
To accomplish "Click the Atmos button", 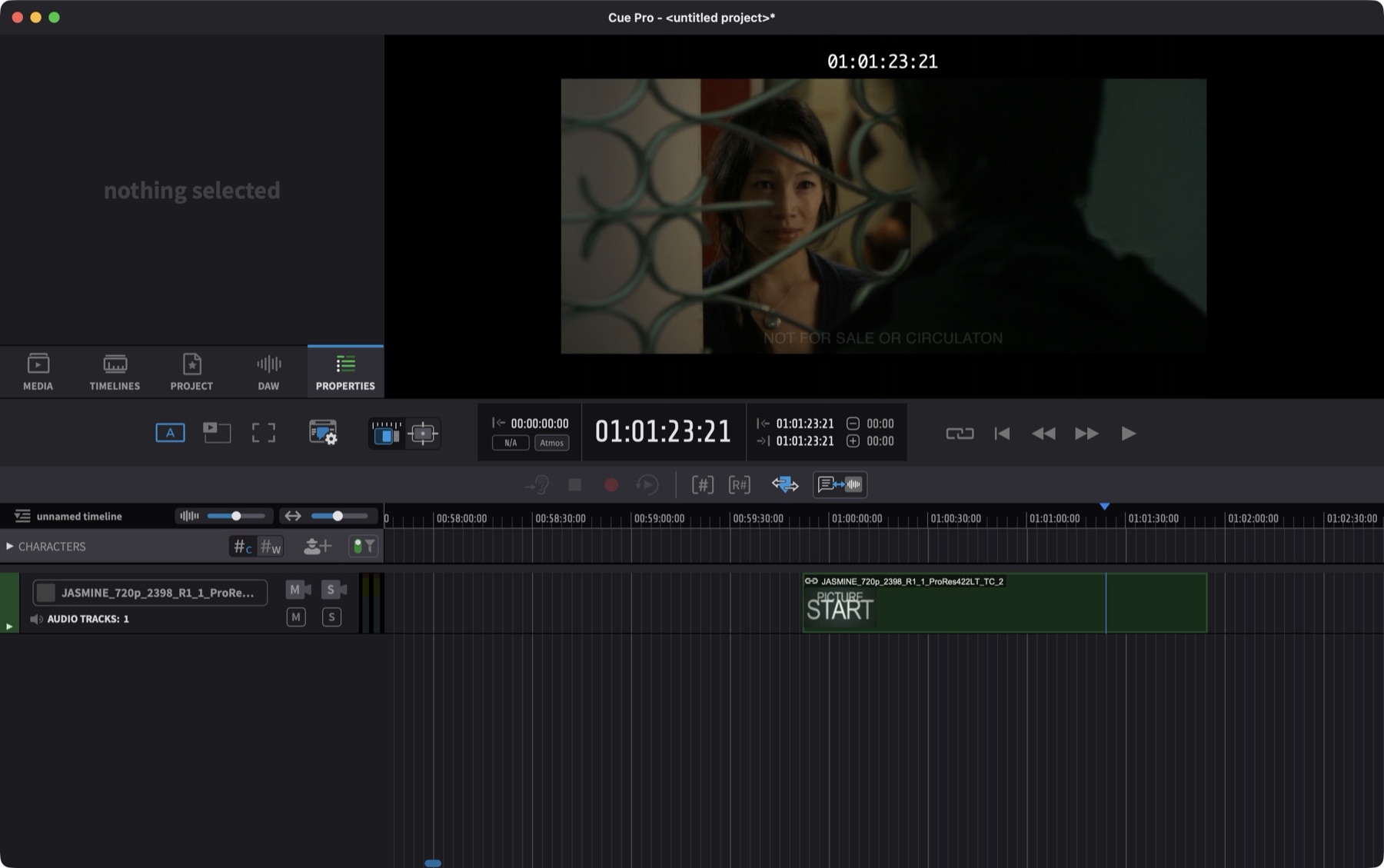I will (551, 443).
